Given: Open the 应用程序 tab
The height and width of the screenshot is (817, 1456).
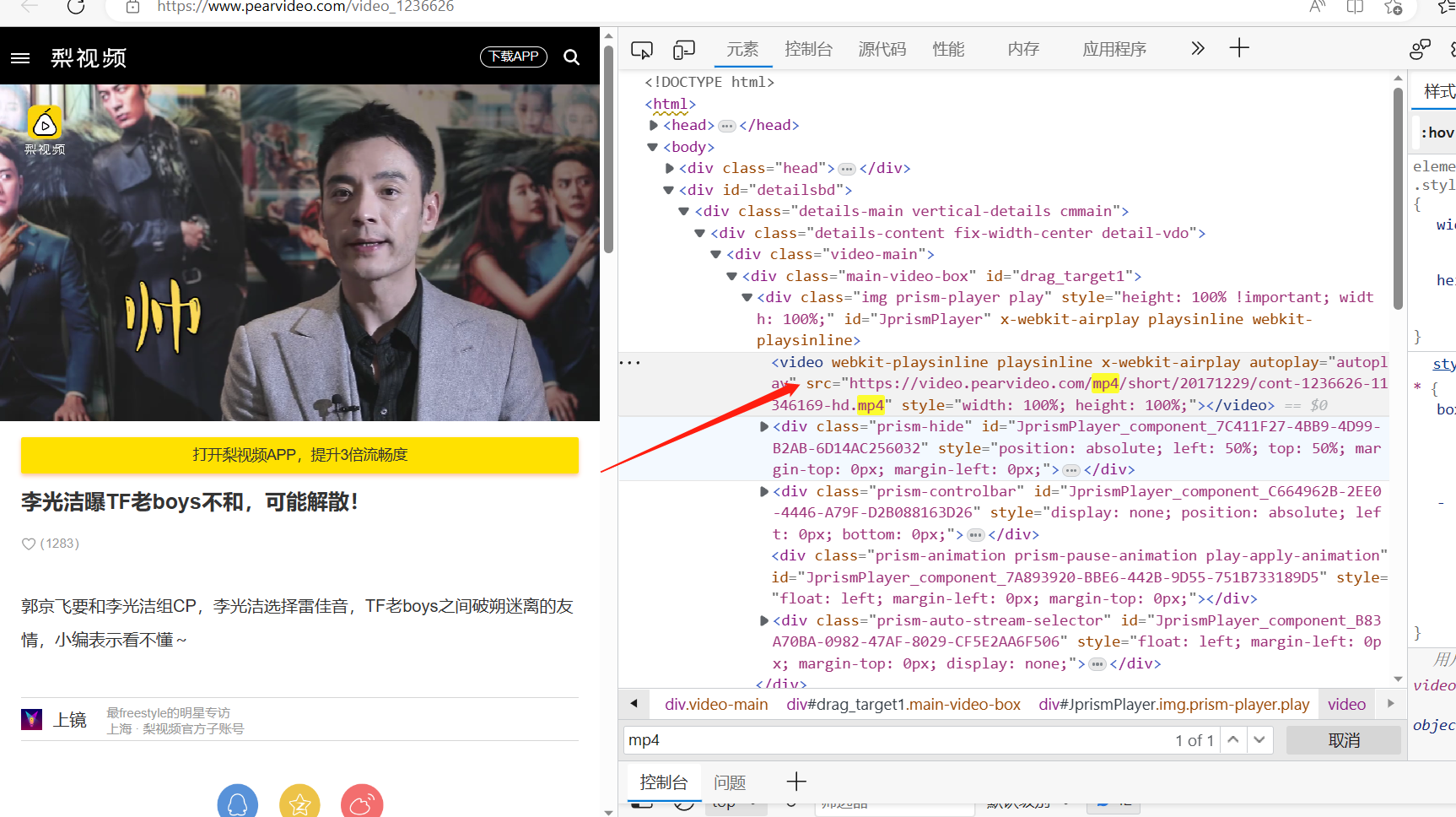Looking at the screenshot, I should tap(1114, 50).
